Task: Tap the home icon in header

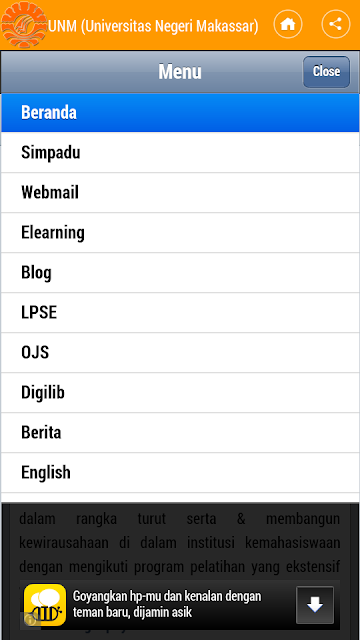Action: coord(288,24)
